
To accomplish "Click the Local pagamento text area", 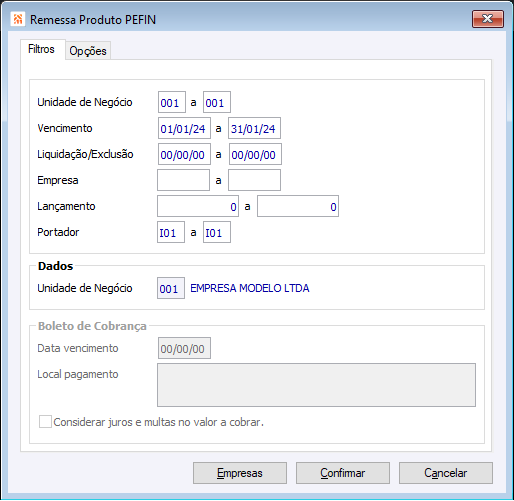I will pos(316,385).
